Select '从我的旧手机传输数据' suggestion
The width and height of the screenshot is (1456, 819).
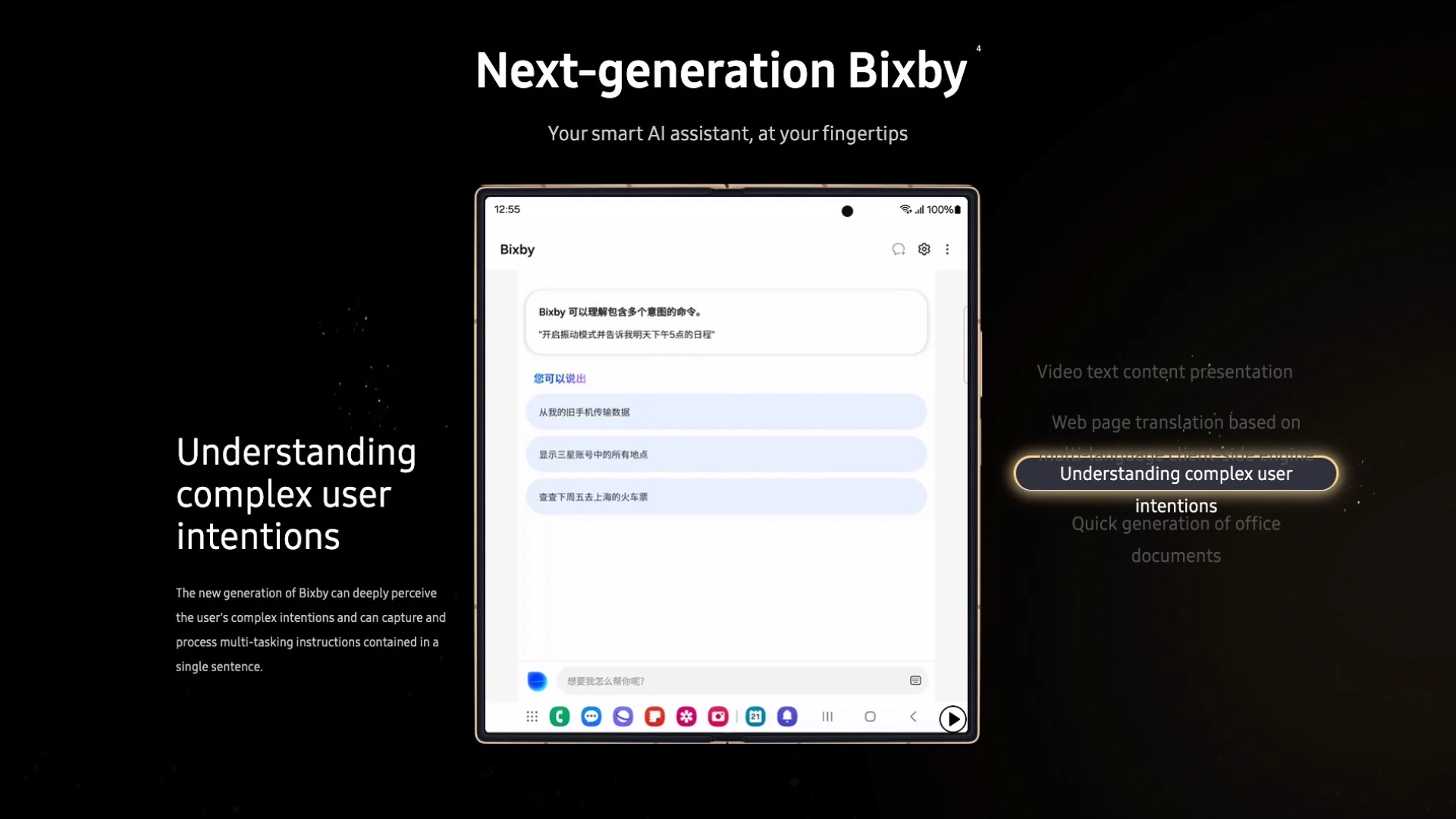pos(727,412)
